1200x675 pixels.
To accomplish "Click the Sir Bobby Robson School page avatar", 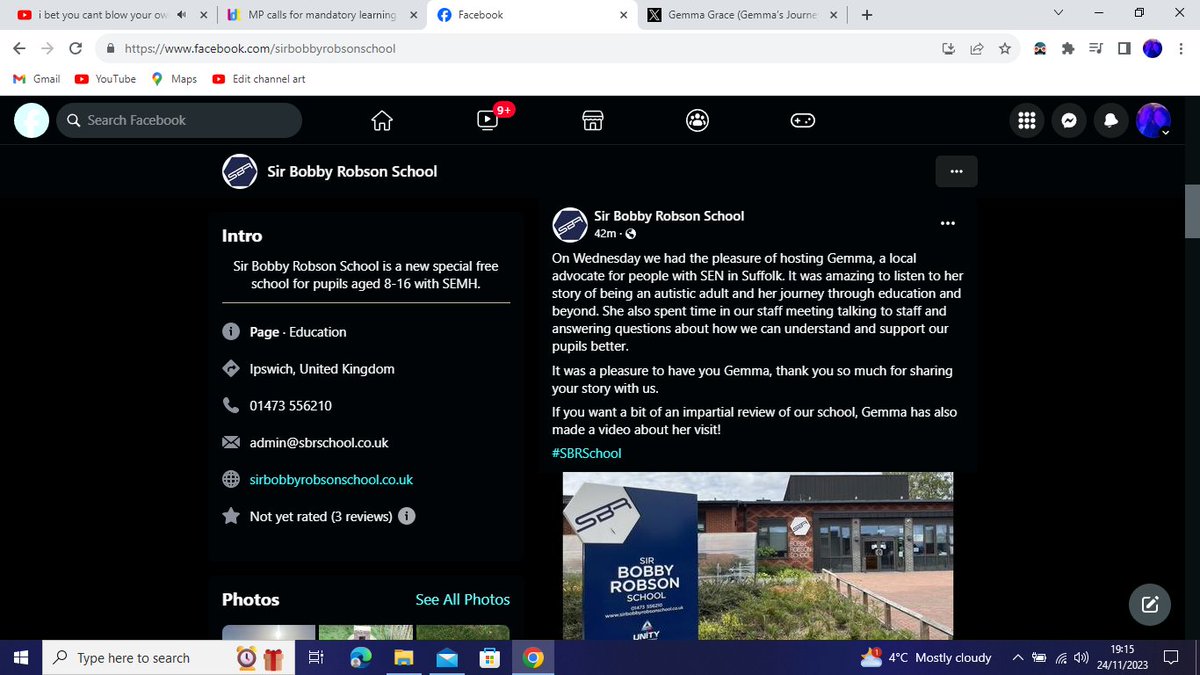I will pyautogui.click(x=239, y=171).
